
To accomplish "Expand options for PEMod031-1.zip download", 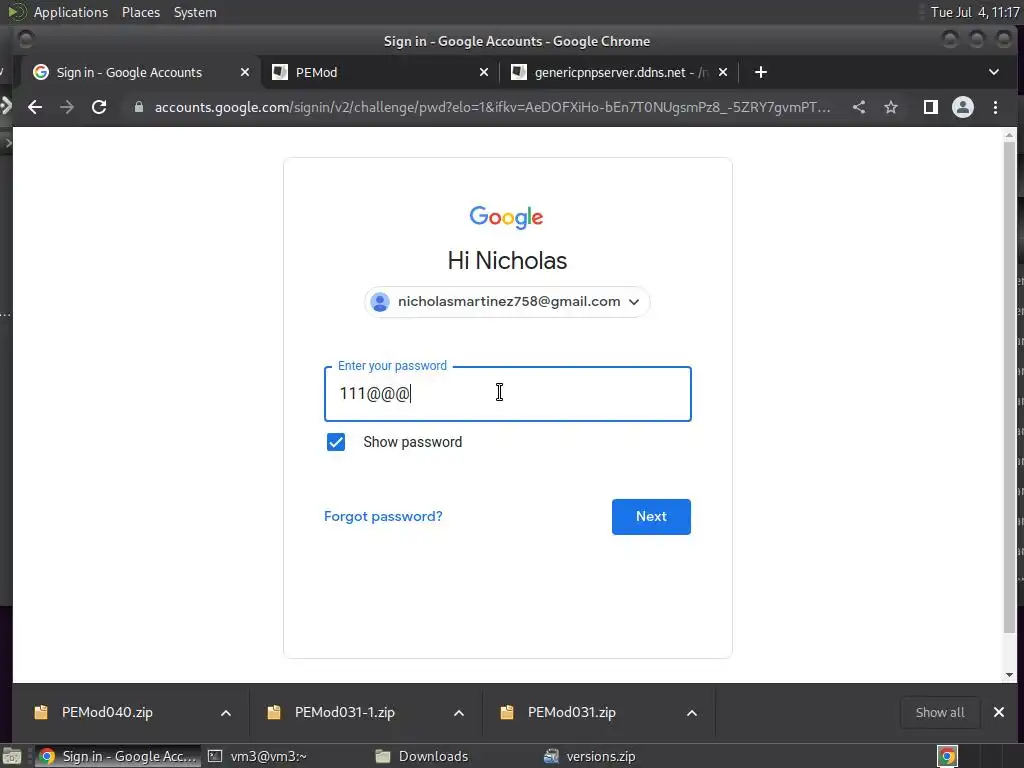I will click(x=459, y=712).
